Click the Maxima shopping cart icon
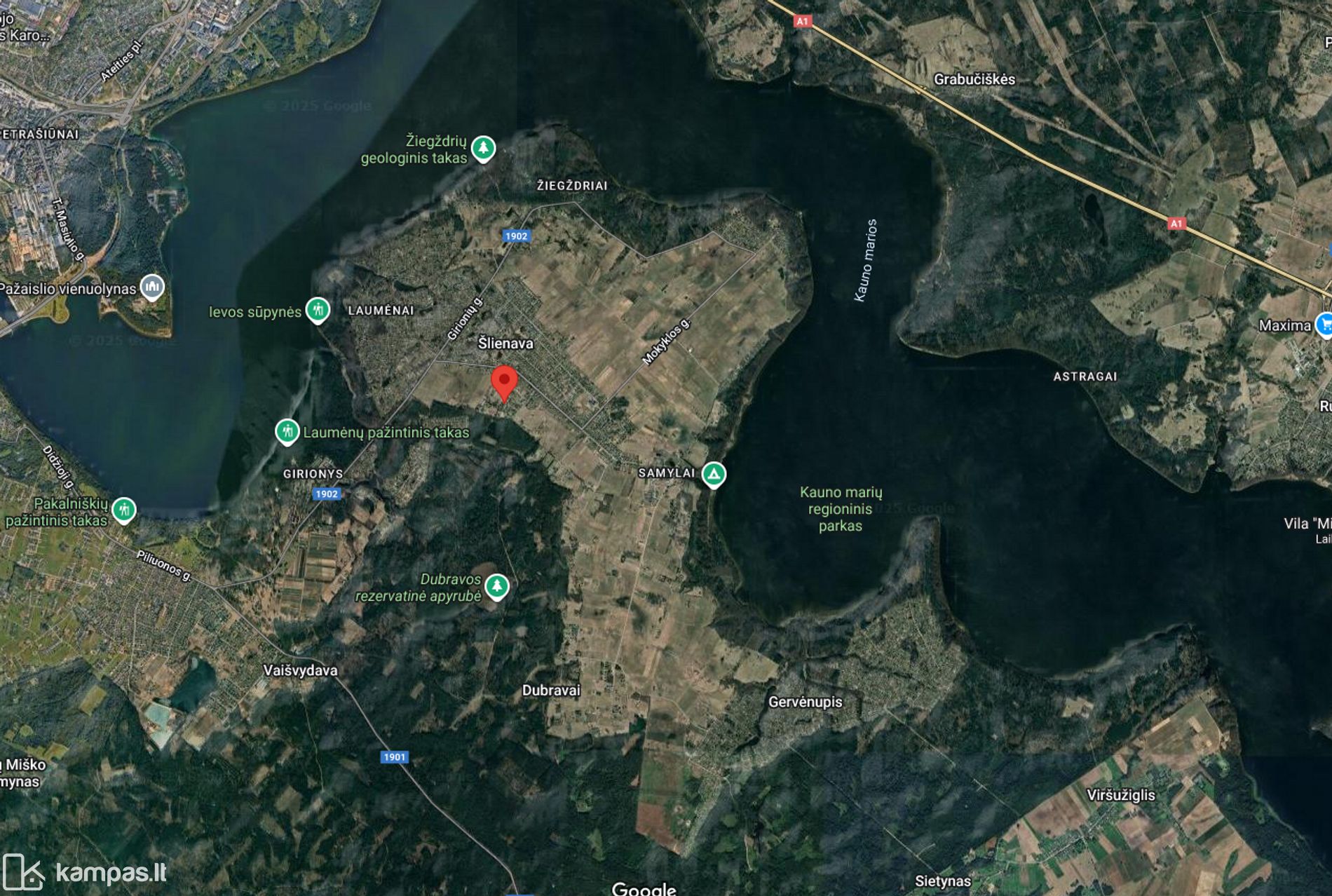The width and height of the screenshot is (1332, 896). click(1324, 325)
